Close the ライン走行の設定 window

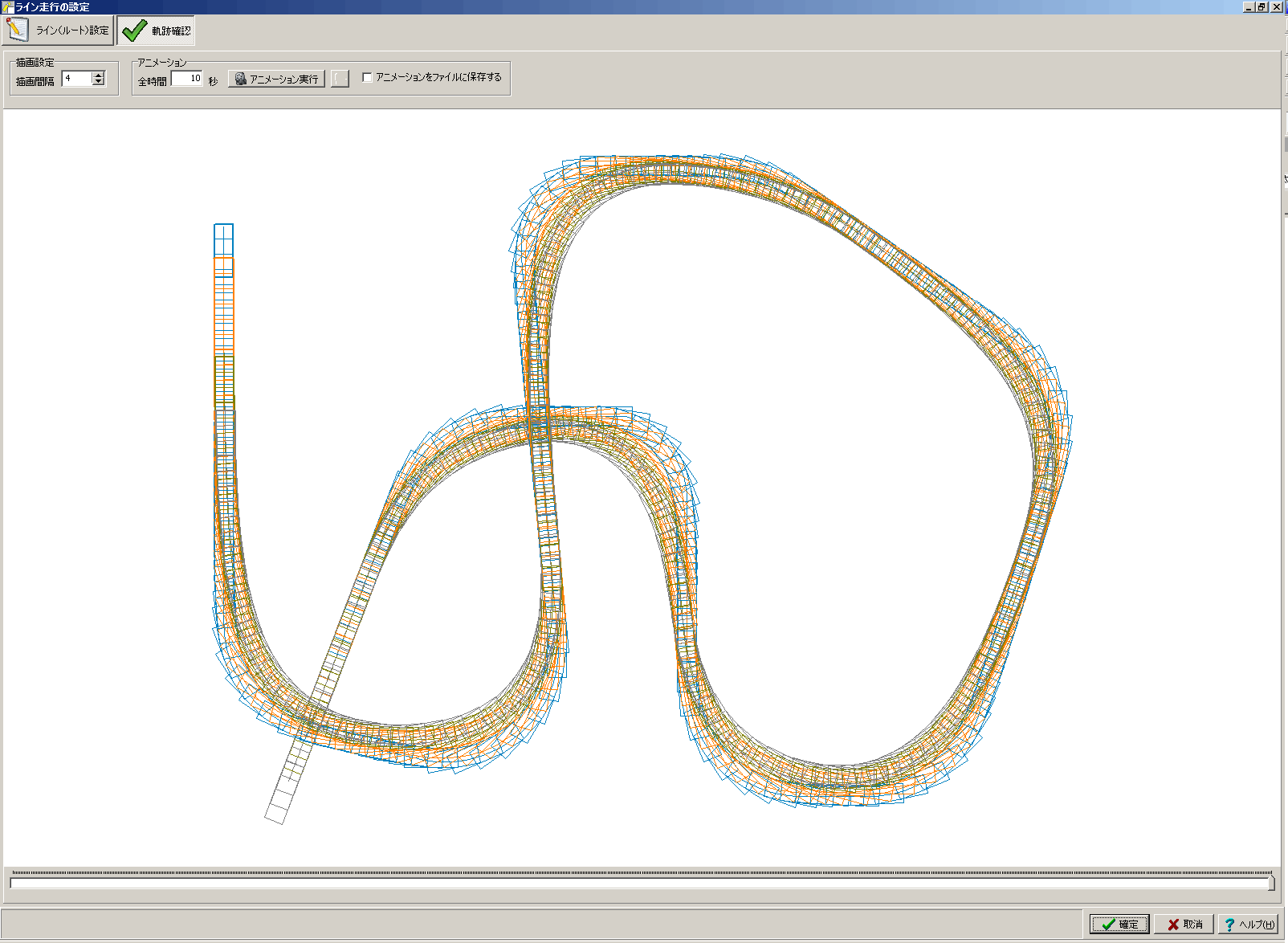point(1276,6)
